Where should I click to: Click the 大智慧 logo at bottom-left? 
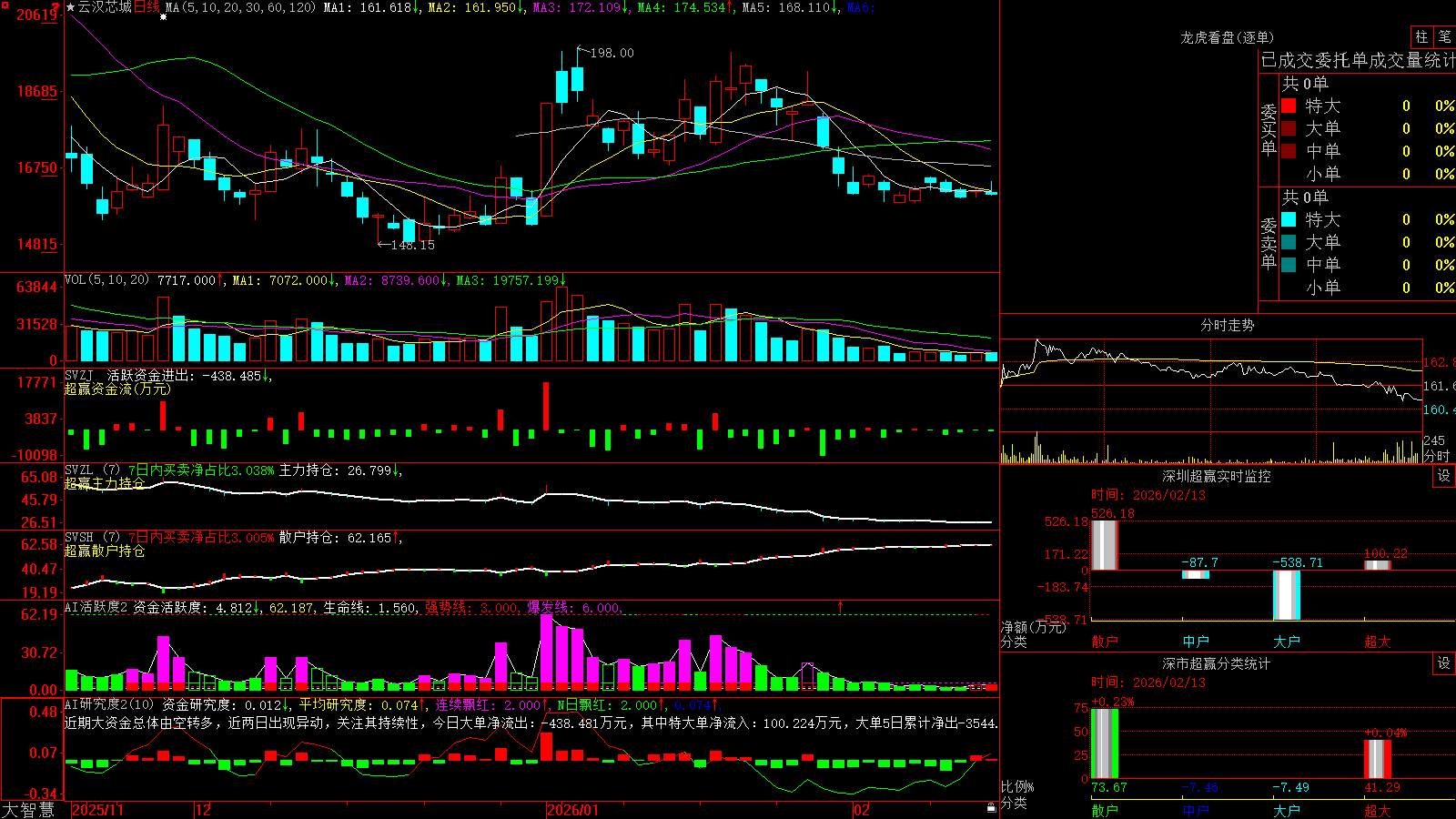tap(28, 810)
